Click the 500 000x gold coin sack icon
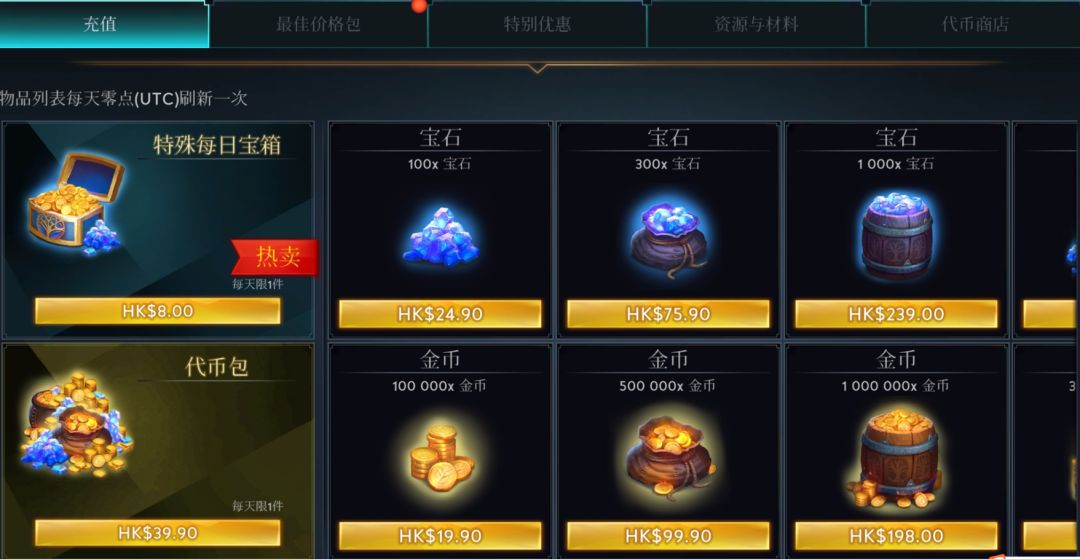Viewport: 1080px width, 559px height. point(669,456)
